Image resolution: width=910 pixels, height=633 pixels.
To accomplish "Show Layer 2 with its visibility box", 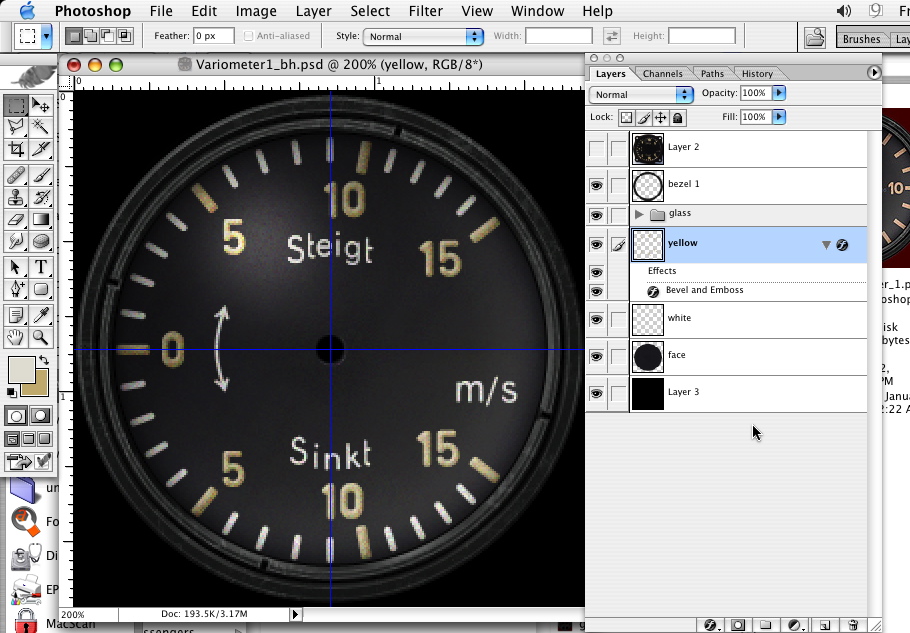I will [x=597, y=149].
